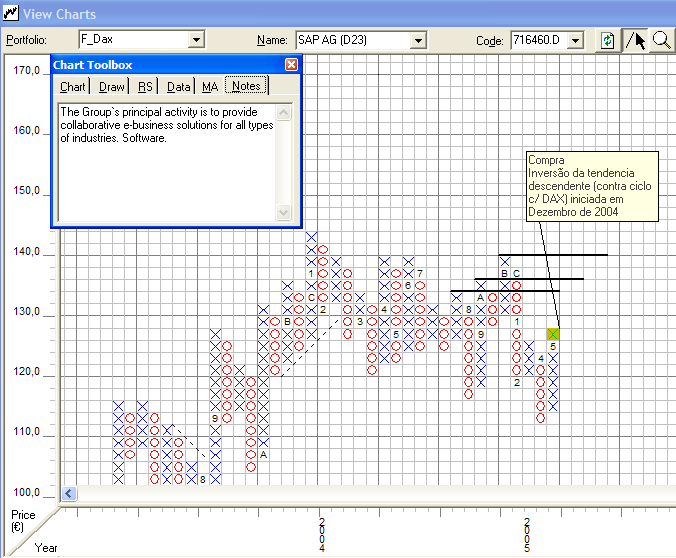Go to the Data tab
The width and height of the screenshot is (676, 558).
pos(179,87)
